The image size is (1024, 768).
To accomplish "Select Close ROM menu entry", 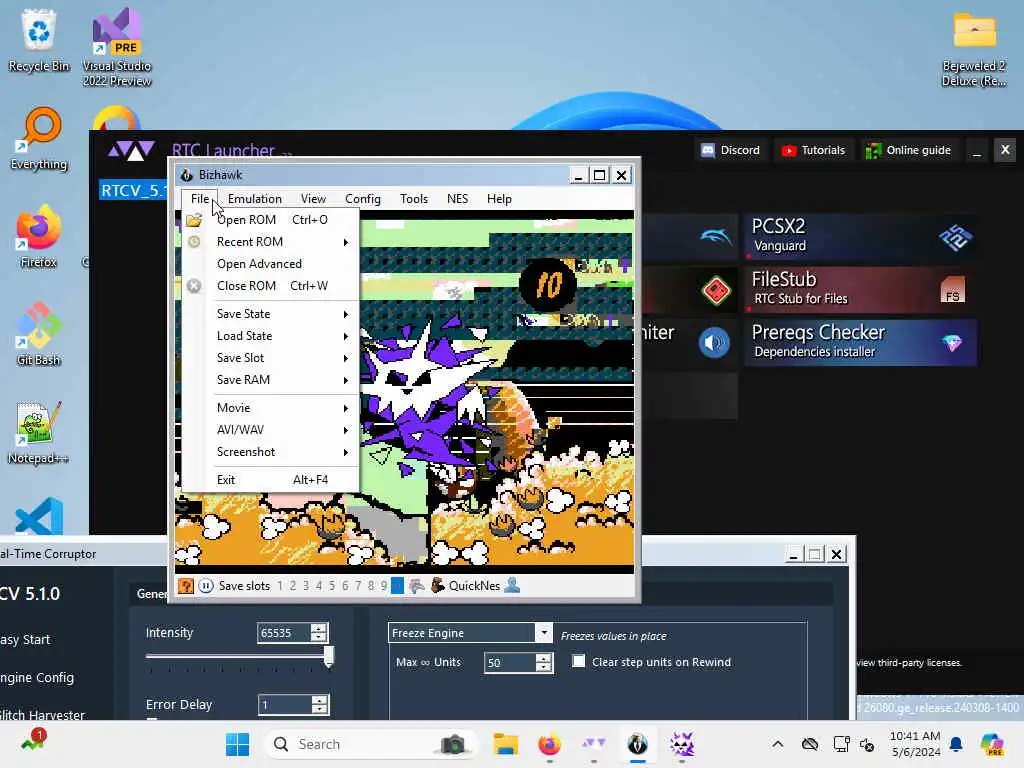I will [270, 286].
